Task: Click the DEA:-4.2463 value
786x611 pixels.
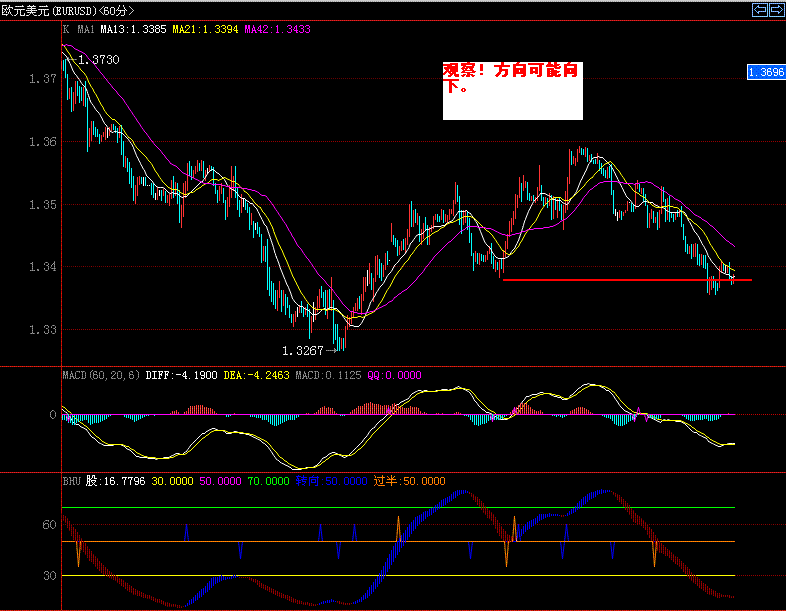Action: point(256,375)
